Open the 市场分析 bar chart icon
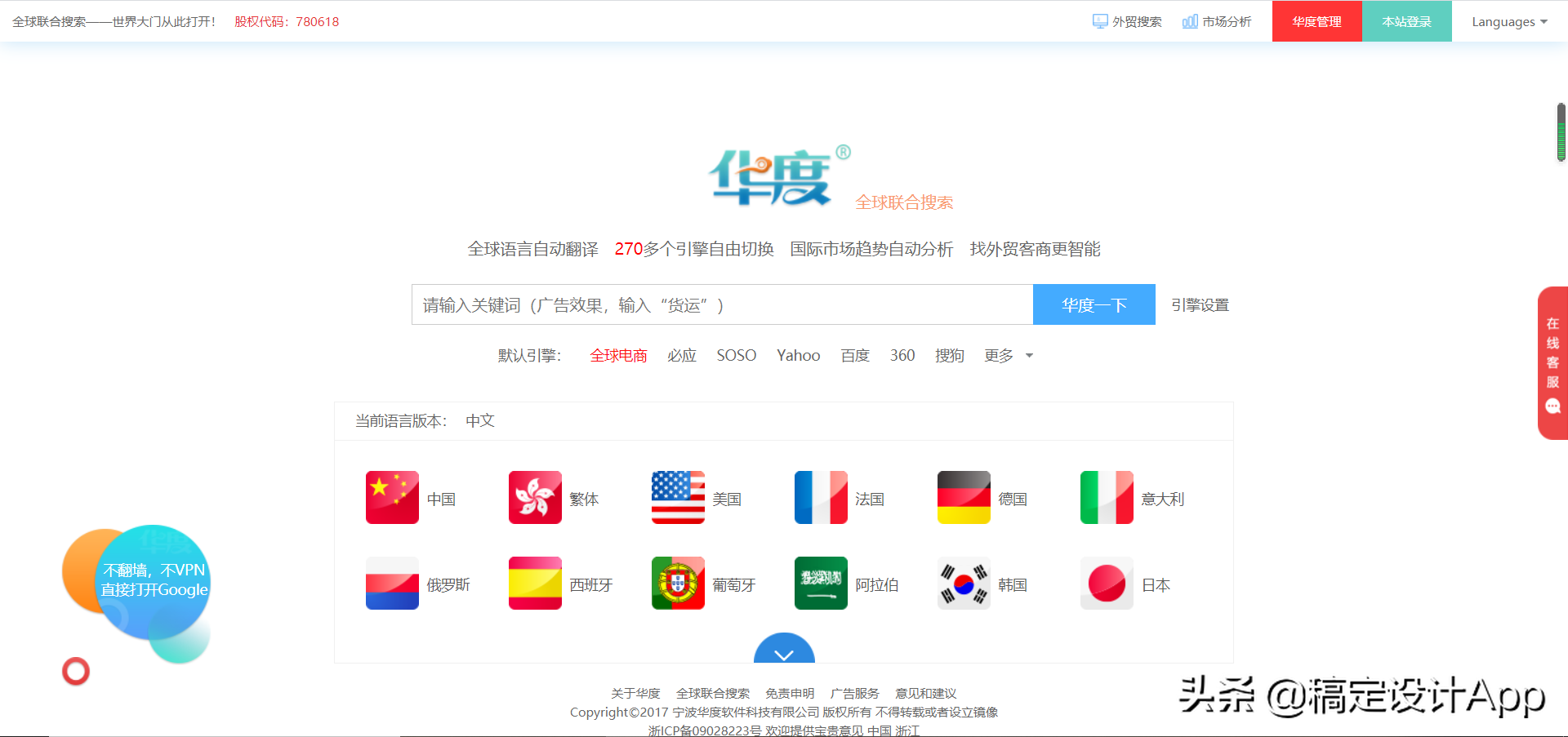The image size is (1568, 737). click(x=1190, y=21)
